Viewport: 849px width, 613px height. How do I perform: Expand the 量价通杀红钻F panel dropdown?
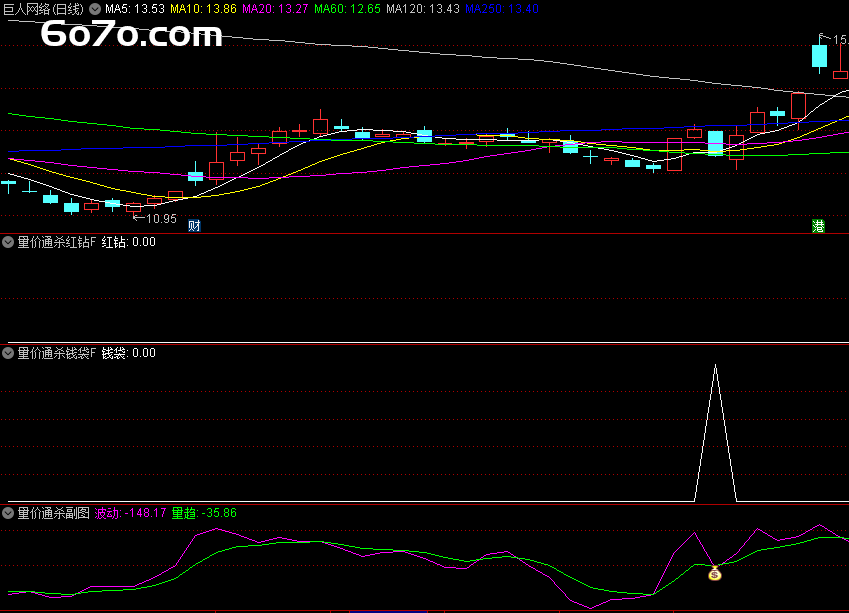coord(8,242)
